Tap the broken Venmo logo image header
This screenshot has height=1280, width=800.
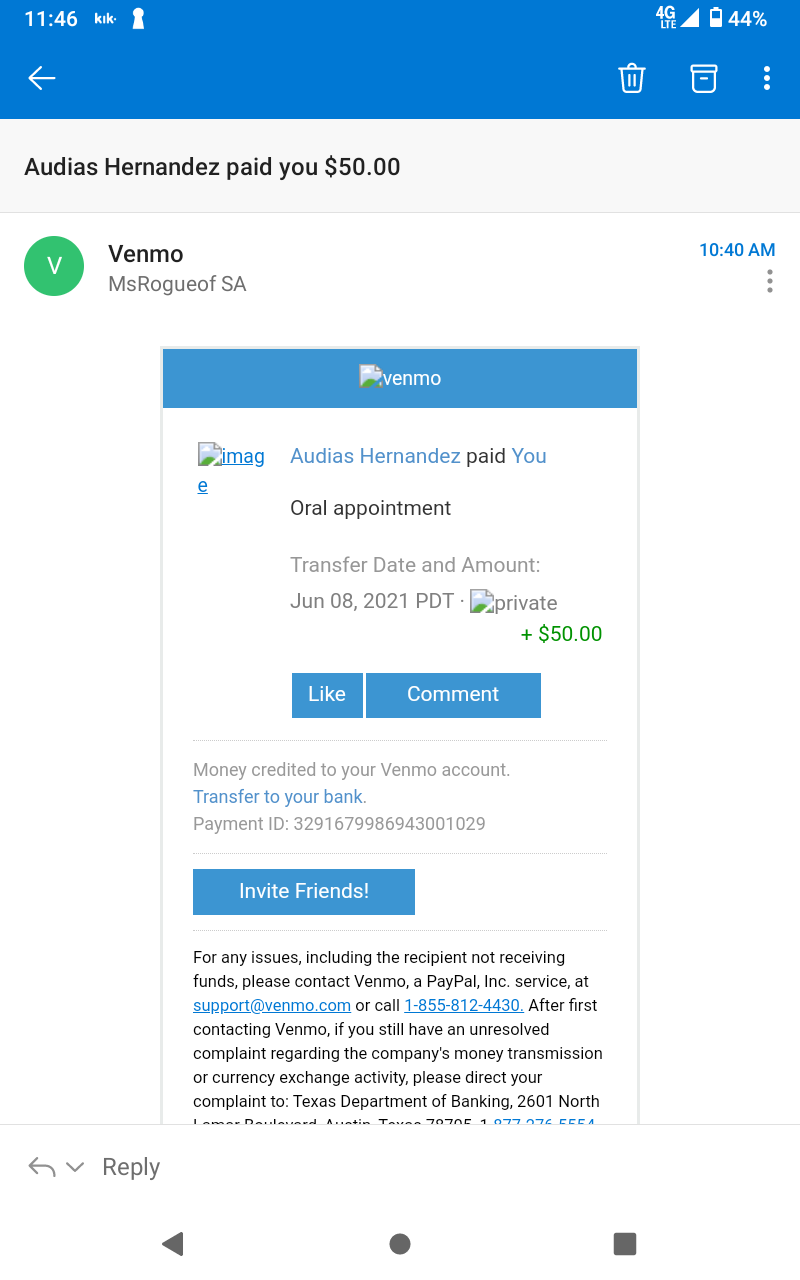(400, 378)
